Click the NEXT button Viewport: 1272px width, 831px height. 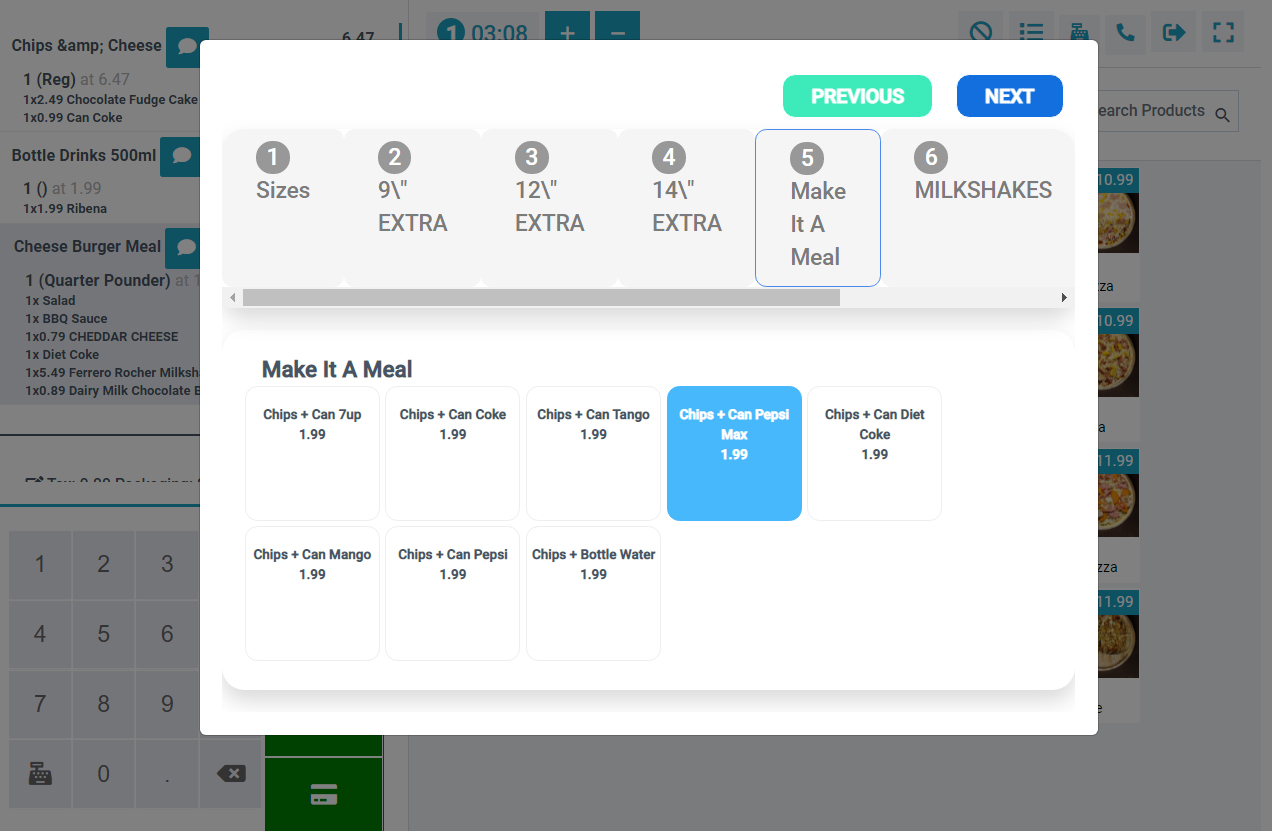1009,96
